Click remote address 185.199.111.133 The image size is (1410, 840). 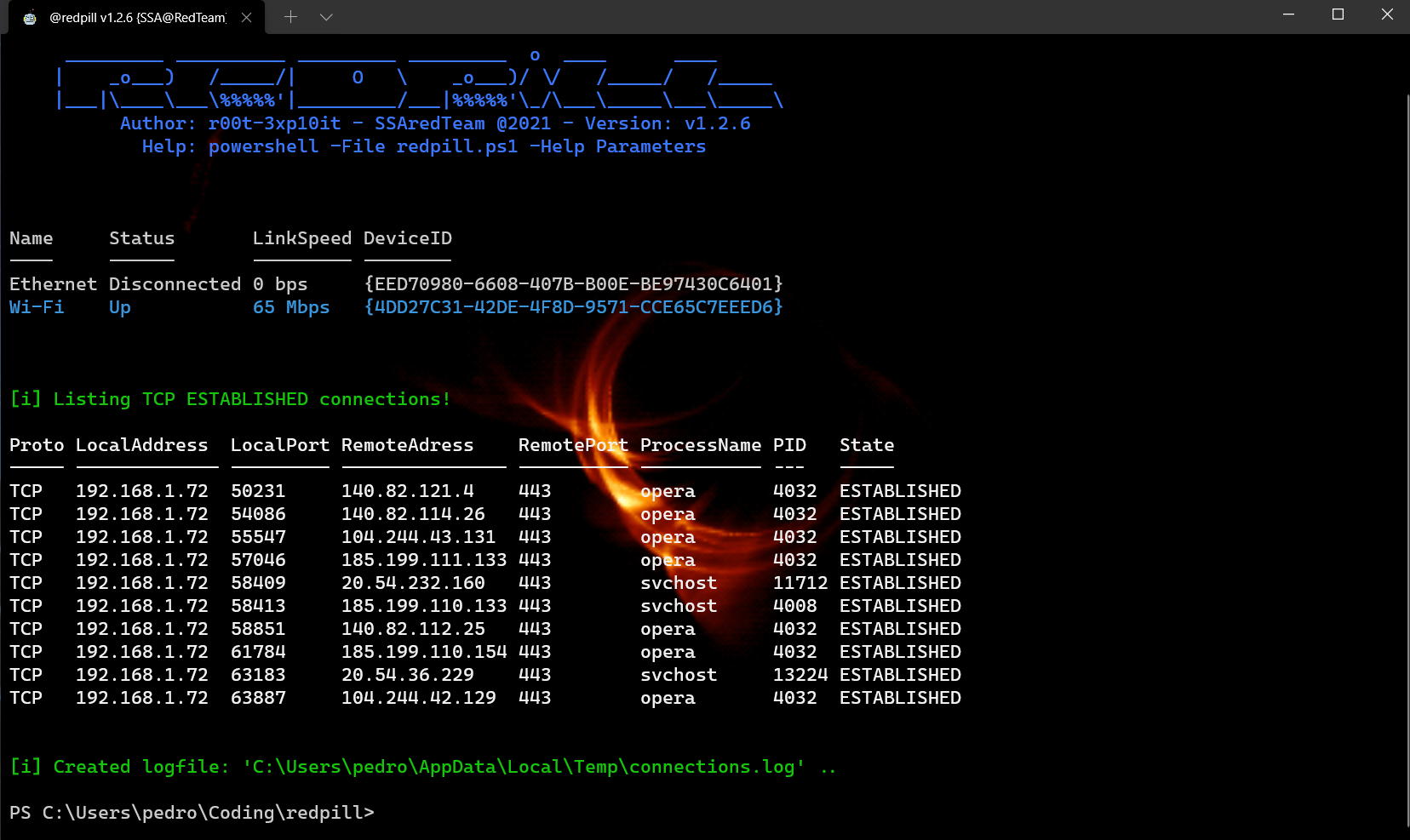[424, 560]
